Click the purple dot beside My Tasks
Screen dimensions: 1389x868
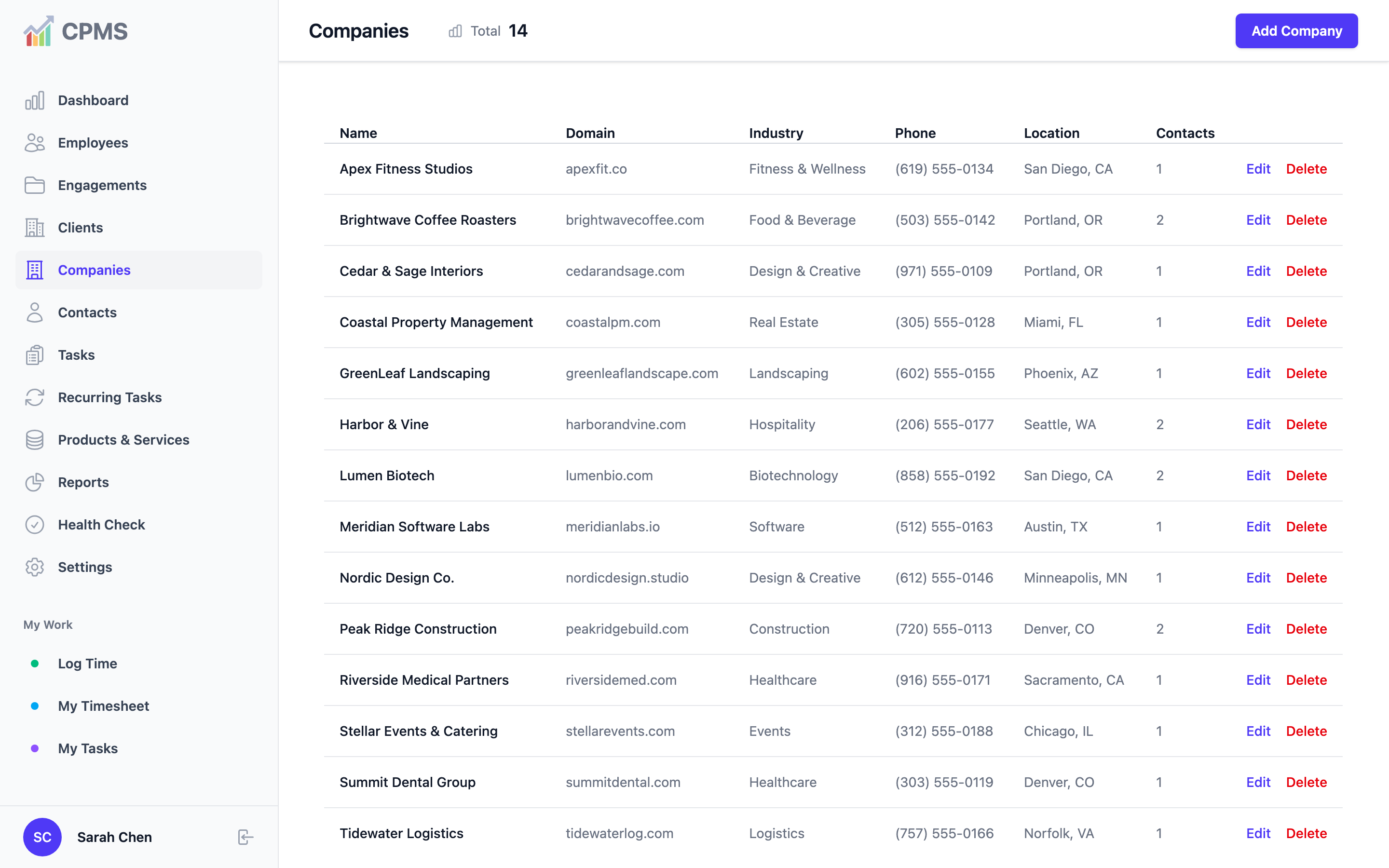click(x=34, y=748)
